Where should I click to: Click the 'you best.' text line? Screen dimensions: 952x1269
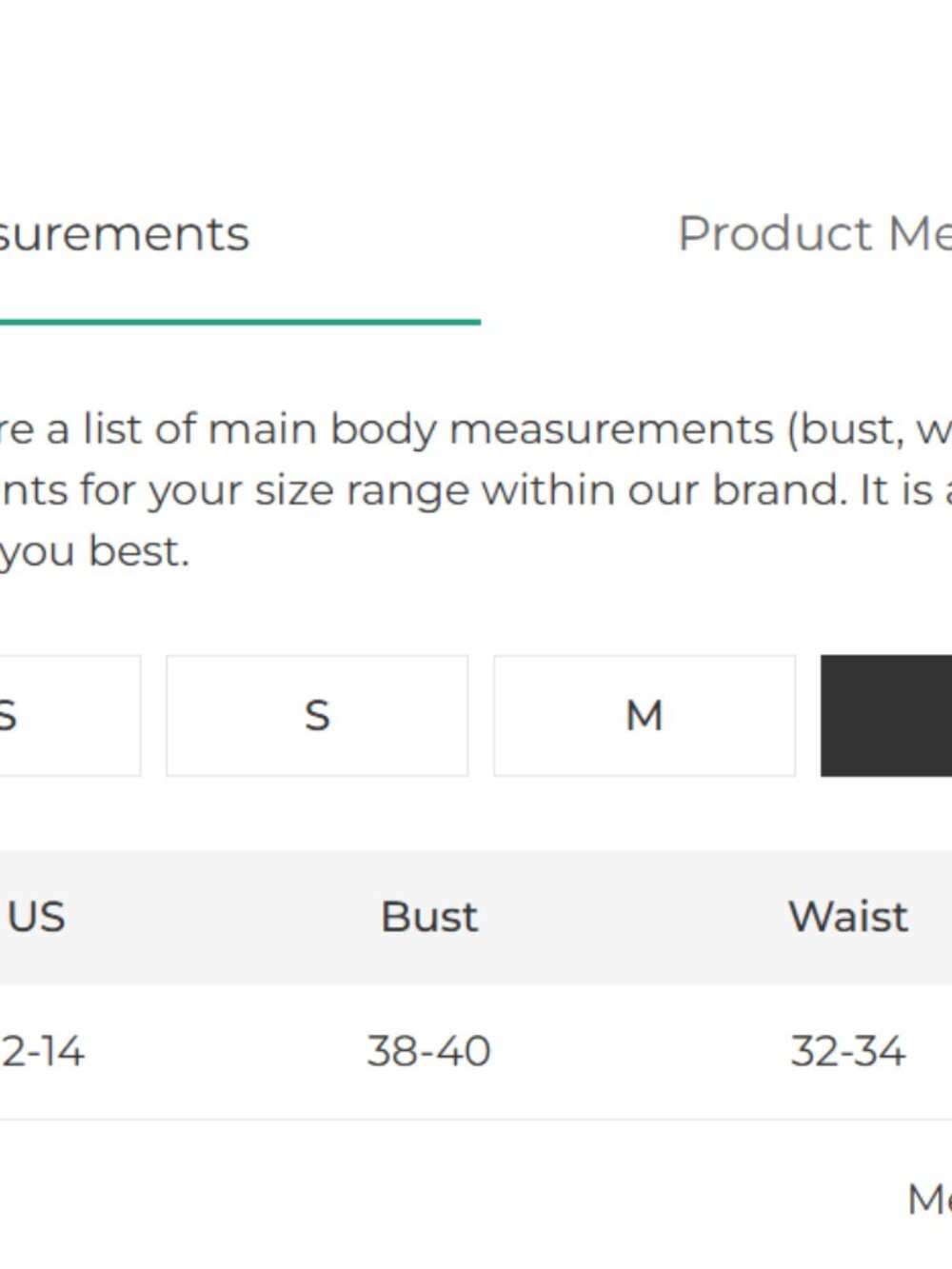click(94, 551)
